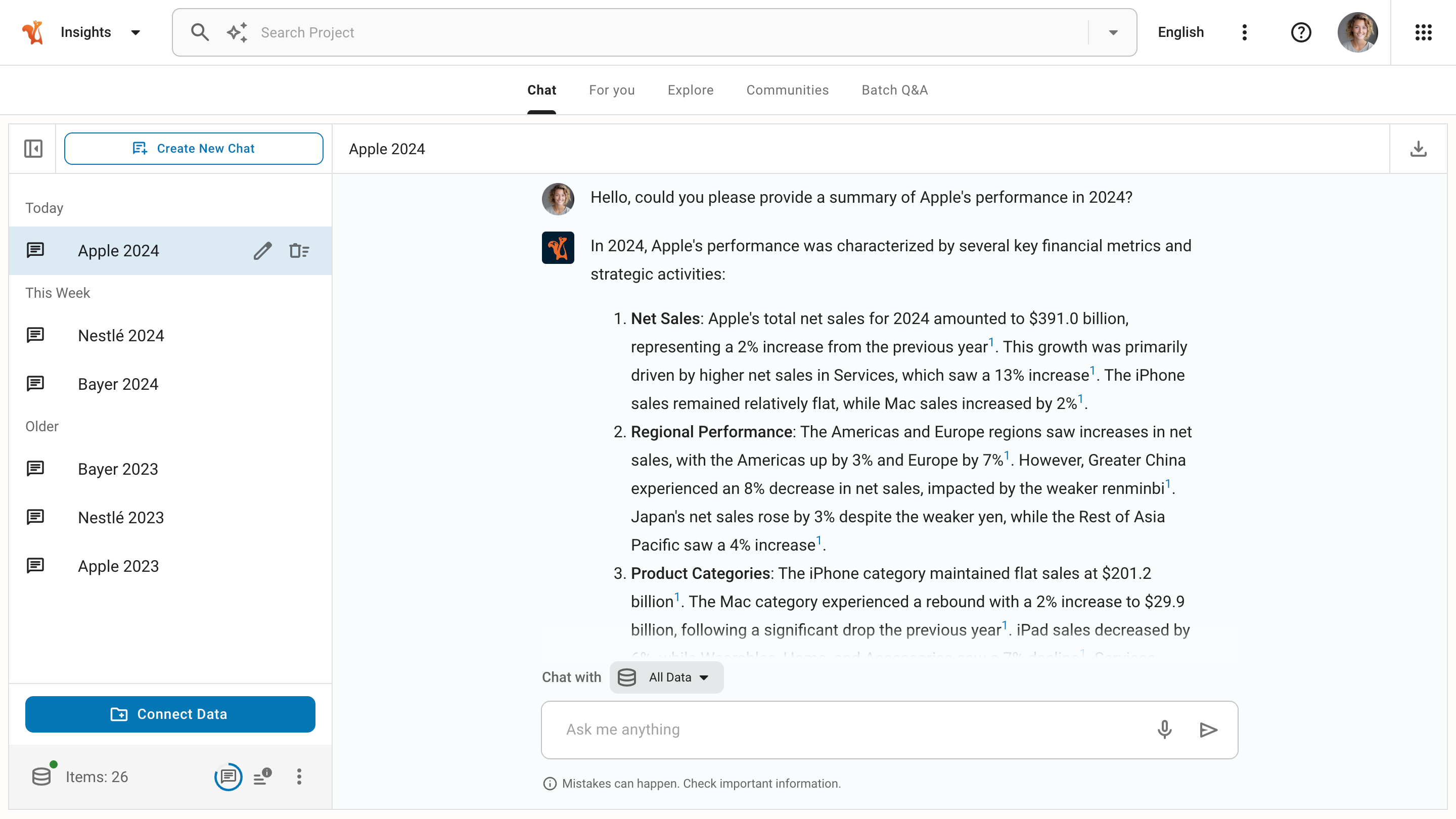Click the search magnifier icon
Viewport: 1456px width, 819px height.
click(200, 32)
